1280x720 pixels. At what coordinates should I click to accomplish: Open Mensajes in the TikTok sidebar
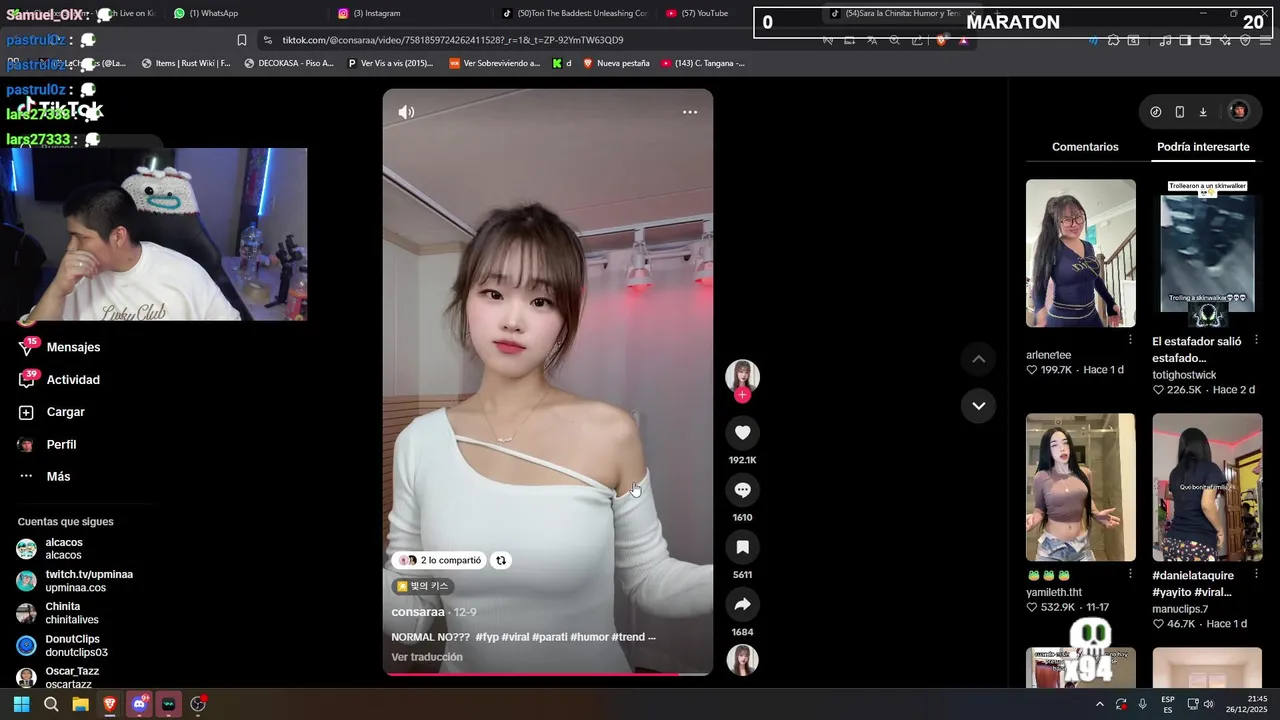[60, 347]
